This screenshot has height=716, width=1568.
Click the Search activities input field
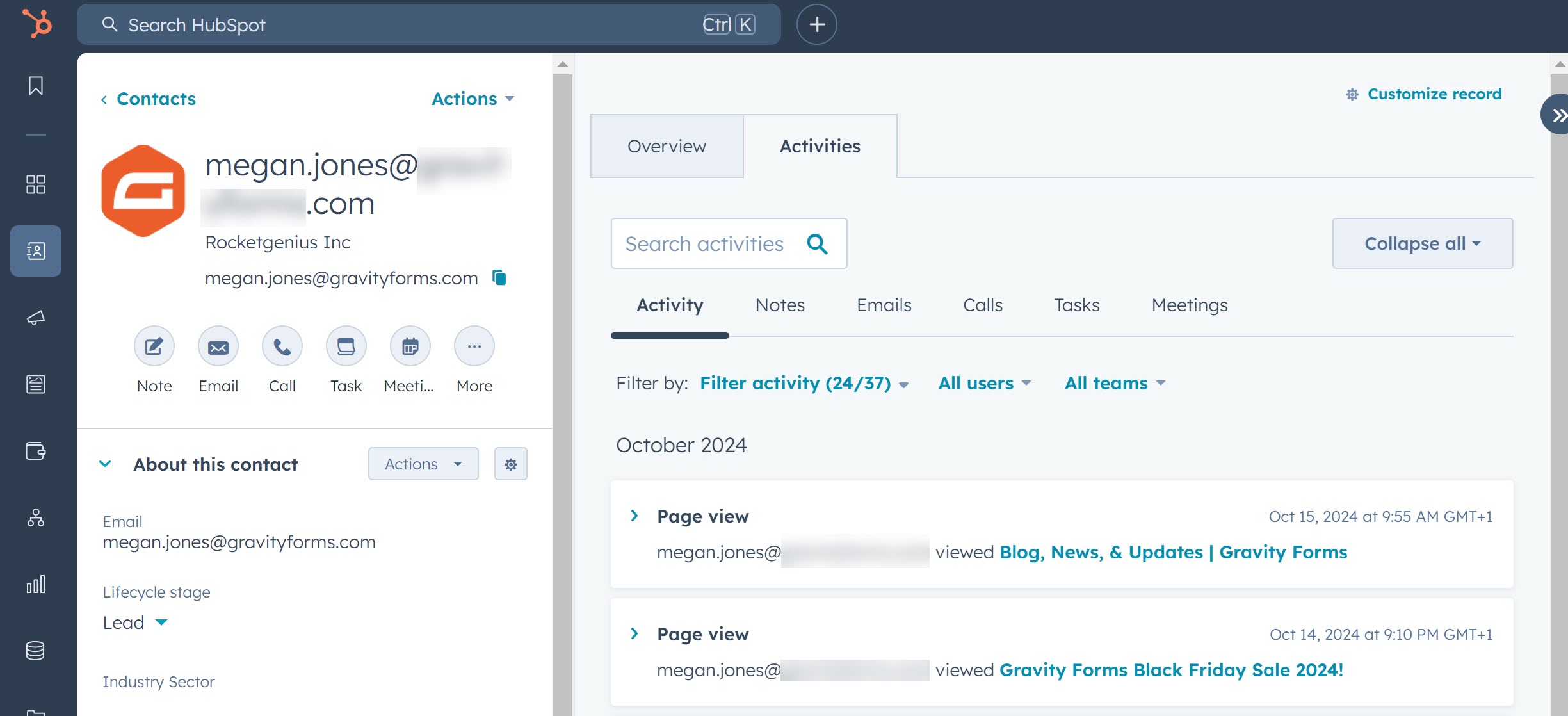(729, 243)
